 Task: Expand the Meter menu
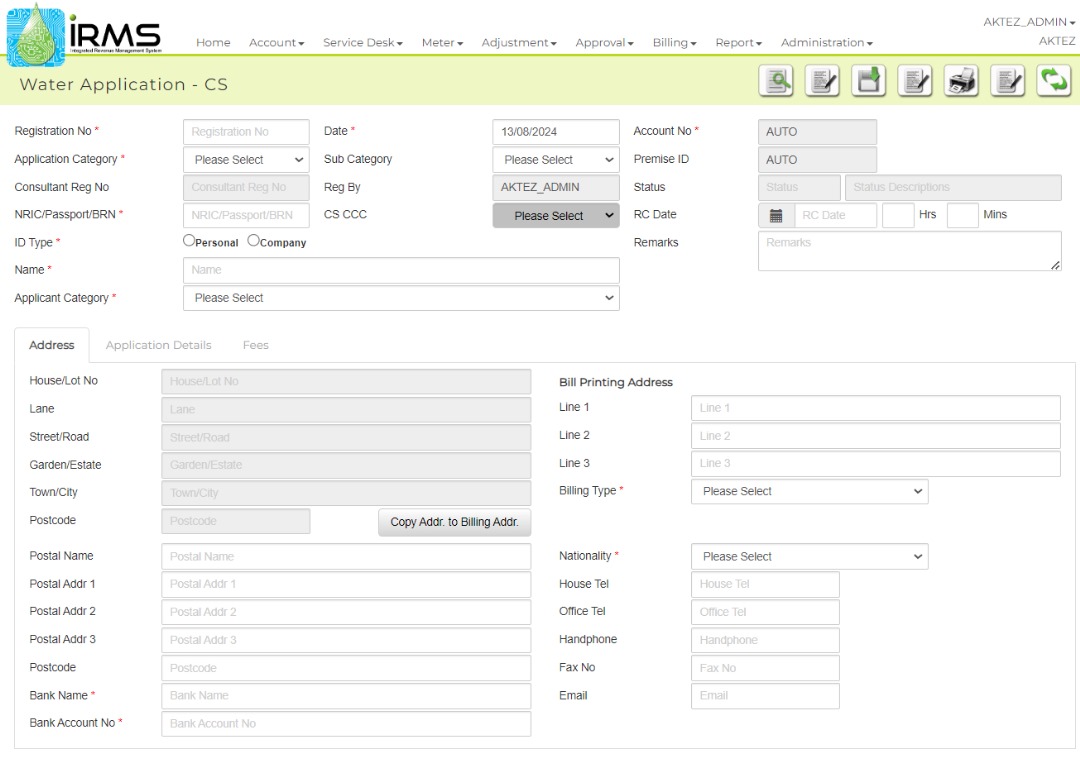(x=442, y=43)
